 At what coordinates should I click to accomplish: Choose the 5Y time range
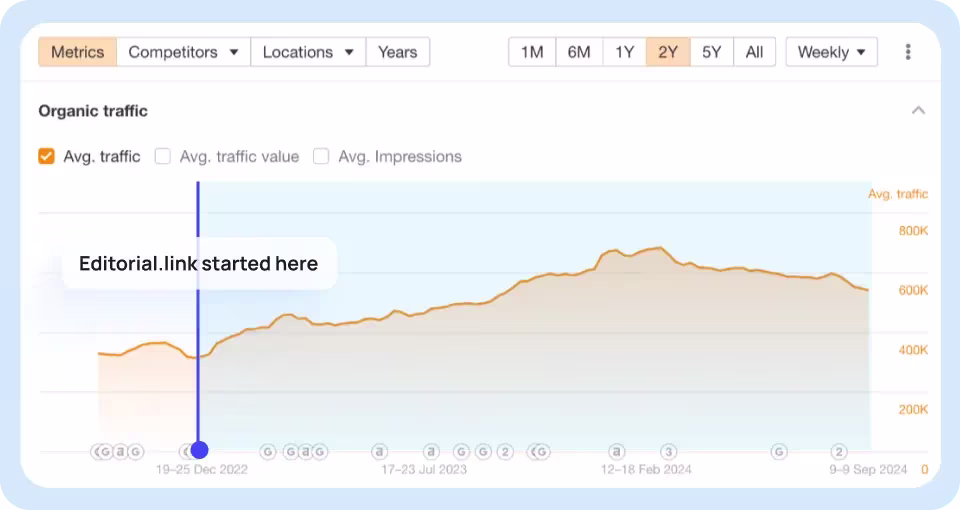(711, 52)
